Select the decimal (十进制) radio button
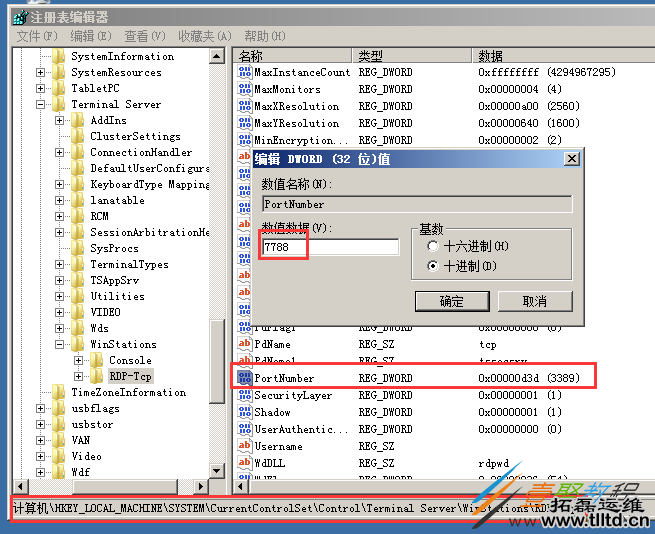Image resolution: width=655 pixels, height=534 pixels. [x=432, y=266]
